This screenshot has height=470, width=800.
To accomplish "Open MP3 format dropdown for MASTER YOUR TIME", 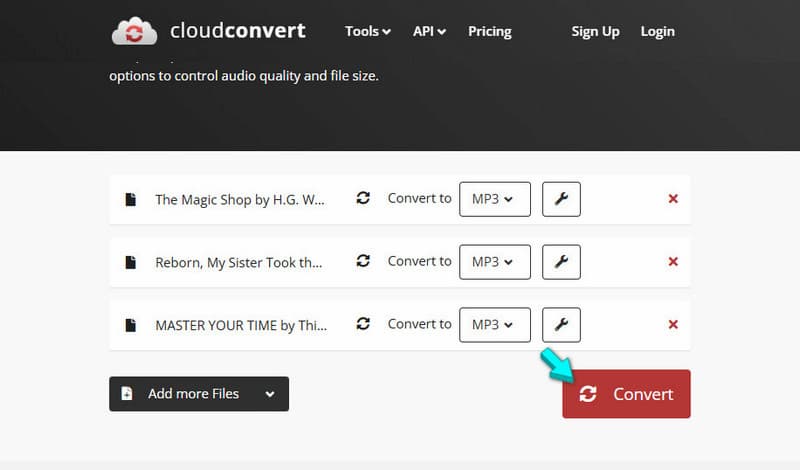I will (x=495, y=325).
